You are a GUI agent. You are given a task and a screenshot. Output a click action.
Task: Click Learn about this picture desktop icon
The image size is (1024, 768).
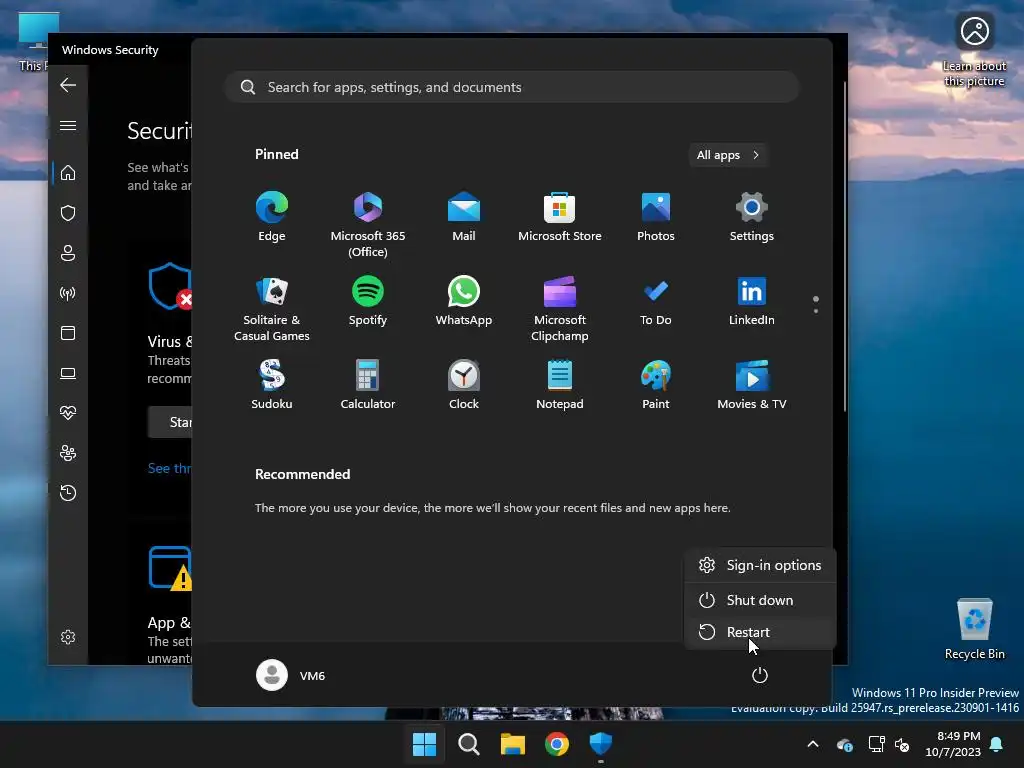(974, 52)
